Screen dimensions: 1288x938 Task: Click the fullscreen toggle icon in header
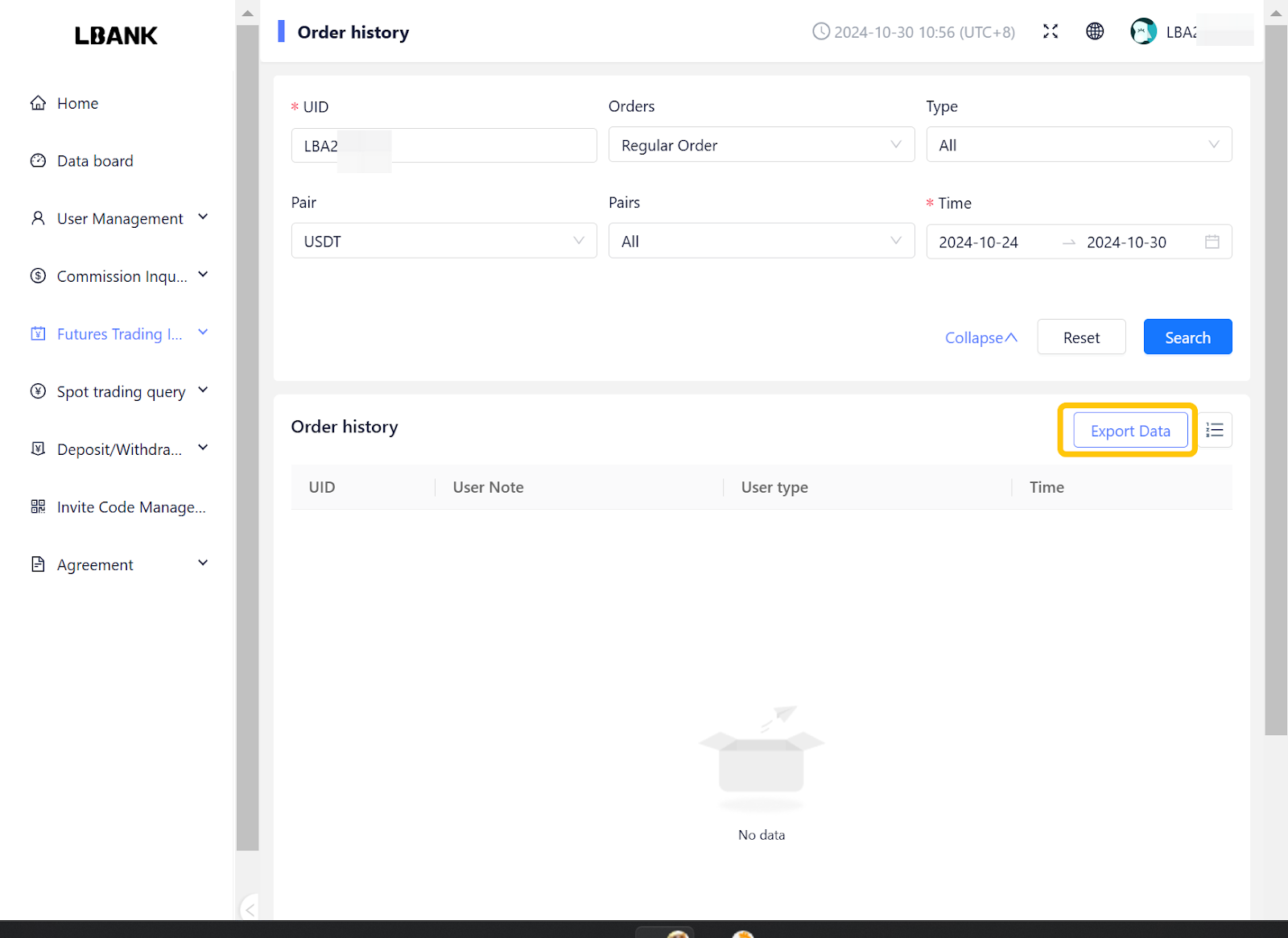click(x=1051, y=31)
